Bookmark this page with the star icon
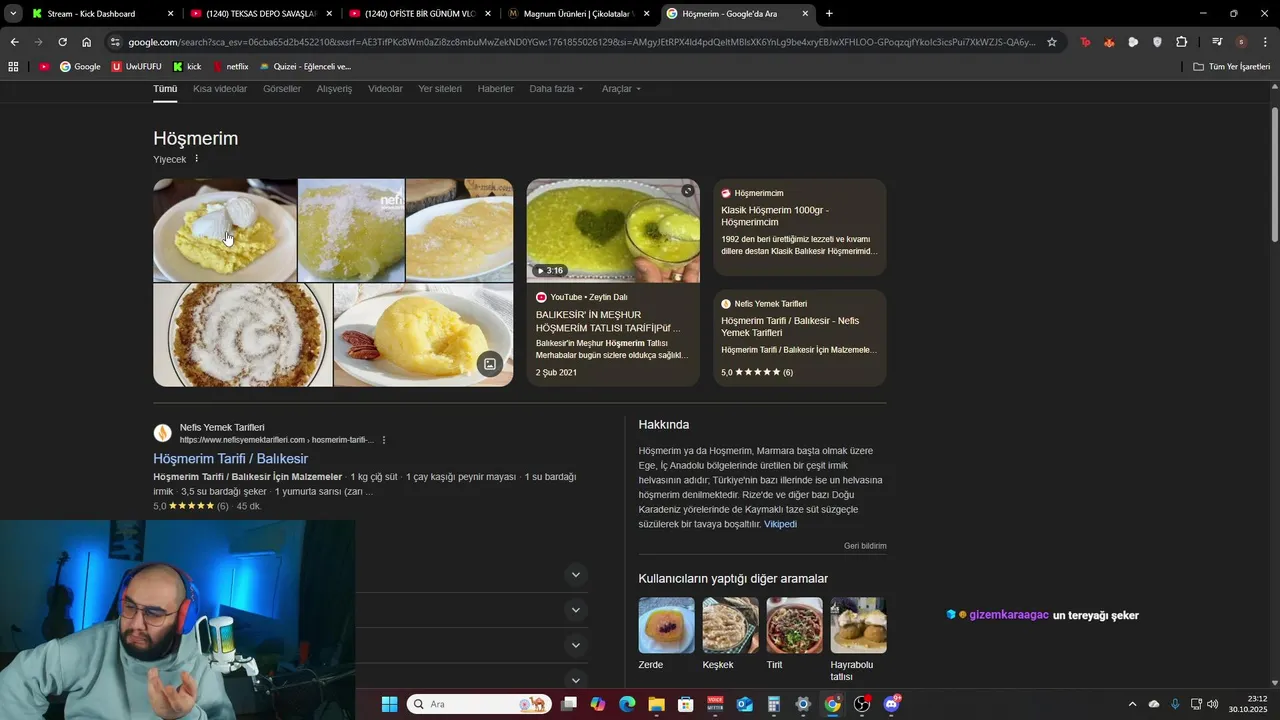 (x=1052, y=42)
